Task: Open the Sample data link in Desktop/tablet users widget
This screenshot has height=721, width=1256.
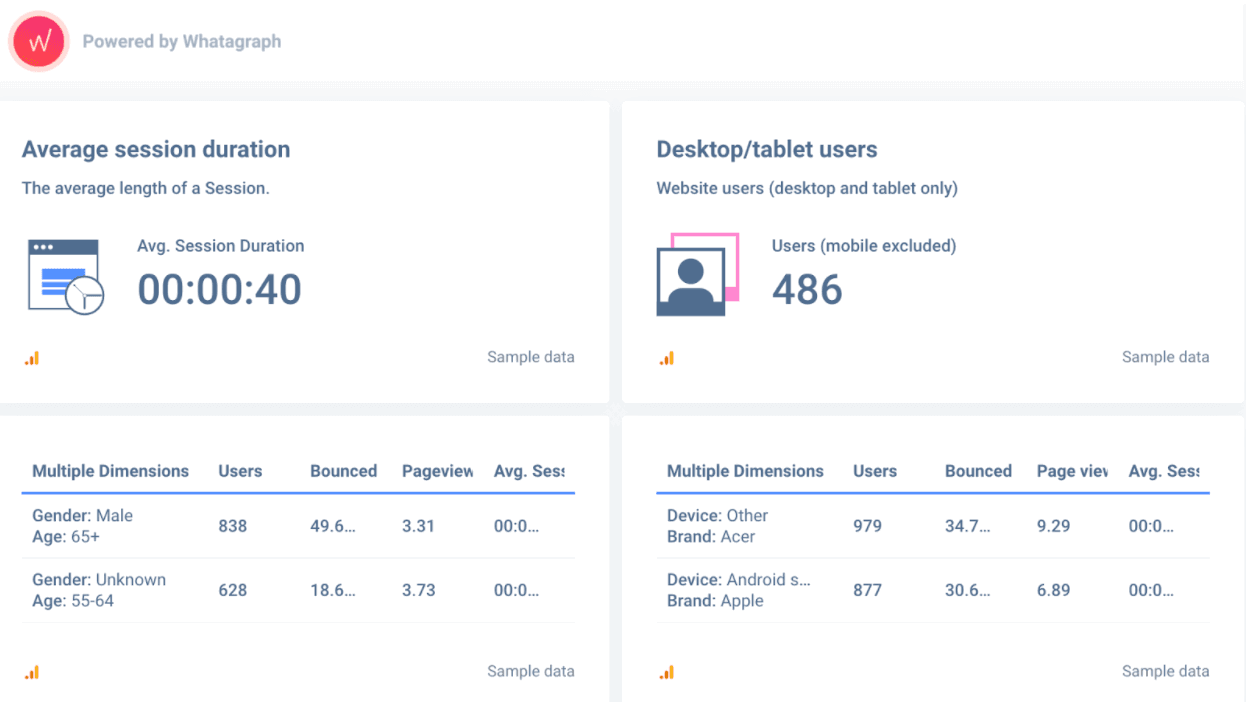Action: [x=1165, y=357]
